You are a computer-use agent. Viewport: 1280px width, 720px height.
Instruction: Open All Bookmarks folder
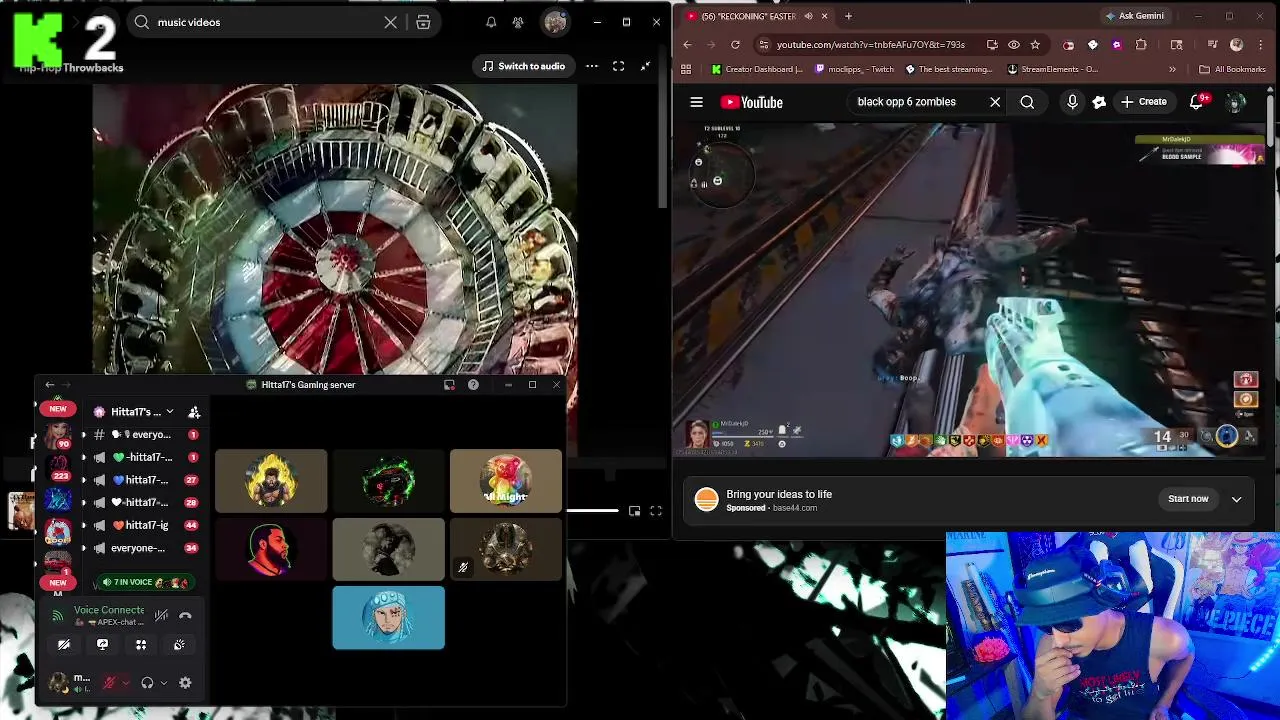pos(1232,69)
